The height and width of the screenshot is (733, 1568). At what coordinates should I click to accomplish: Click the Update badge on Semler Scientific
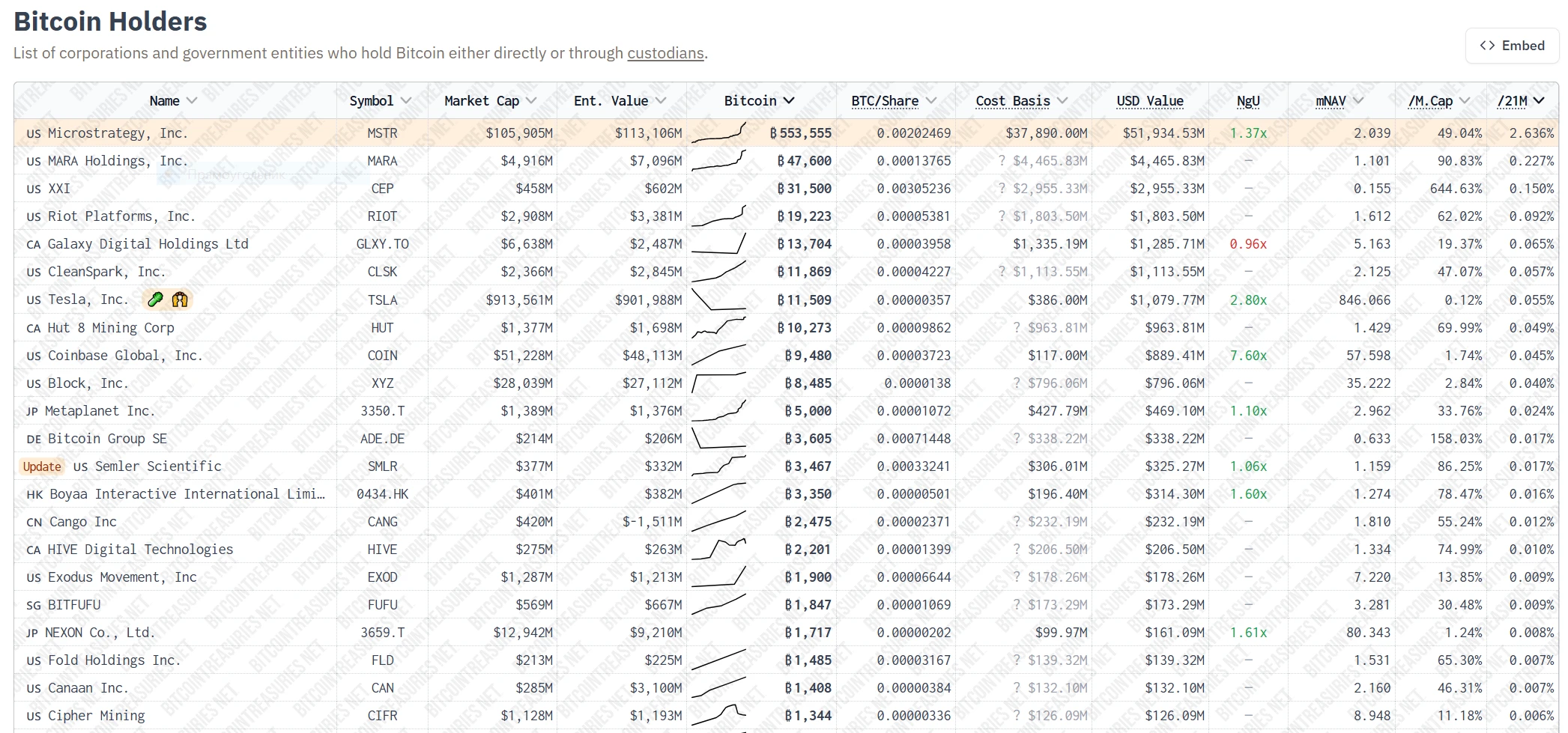coord(42,466)
